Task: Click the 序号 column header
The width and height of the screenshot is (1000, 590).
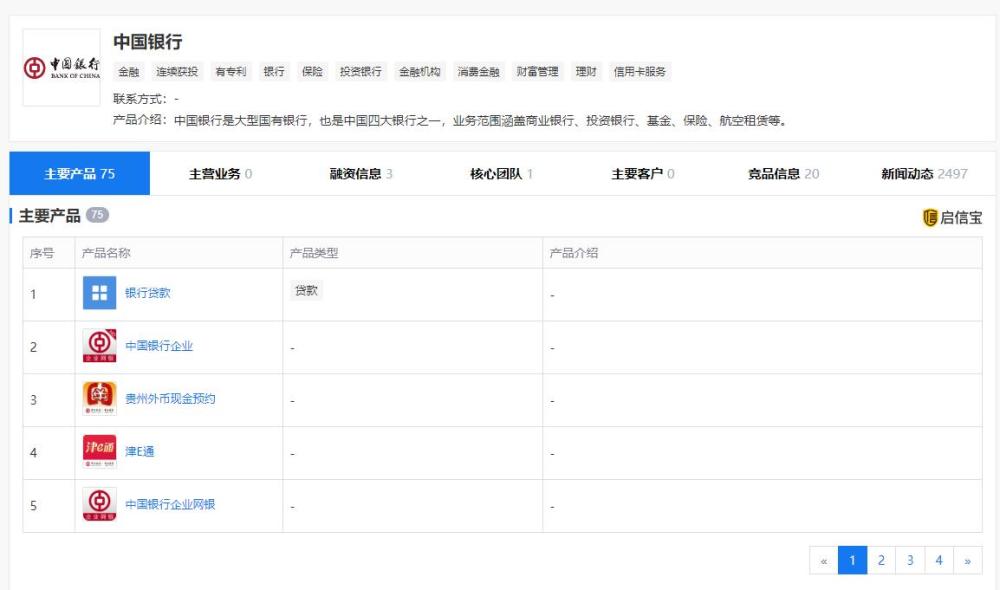Action: tap(42, 253)
